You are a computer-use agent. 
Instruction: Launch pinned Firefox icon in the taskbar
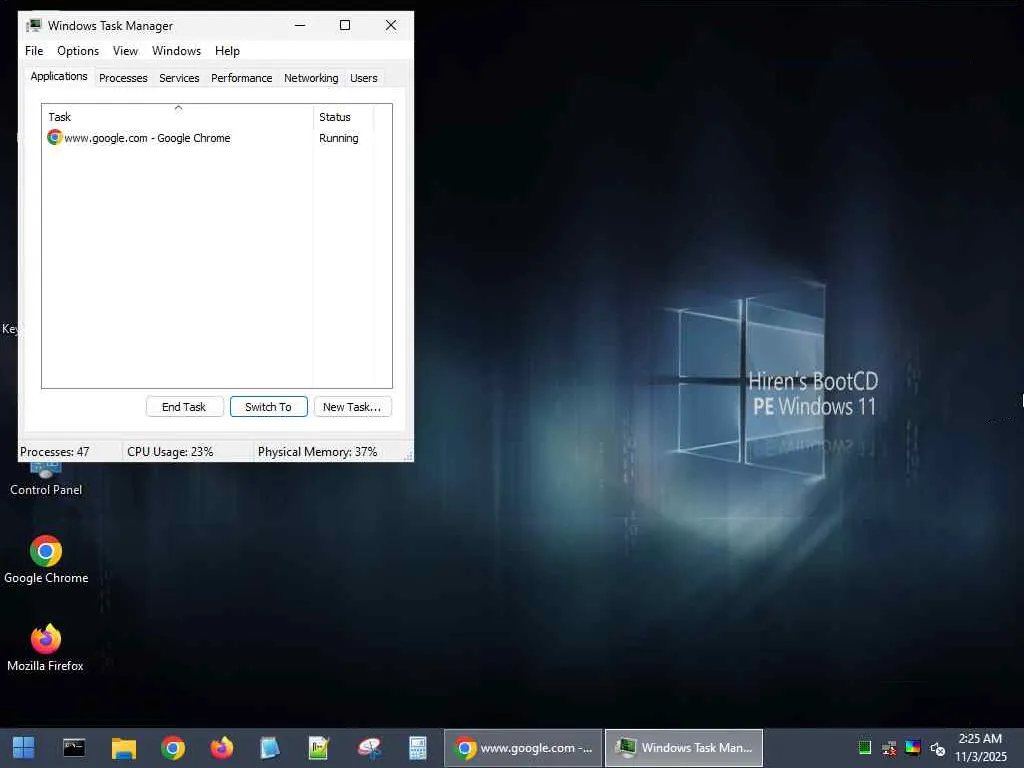pyautogui.click(x=221, y=748)
